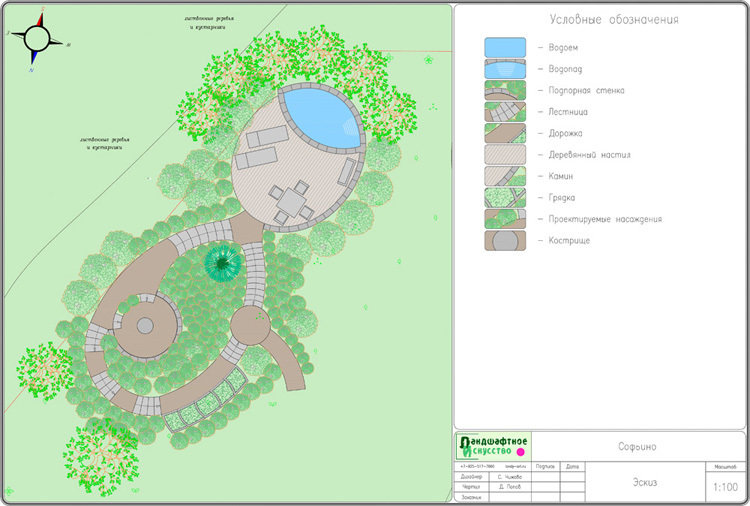Screen dimensions: 750x506
Task: Choose the Дорожка legend icon
Action: (x=505, y=133)
